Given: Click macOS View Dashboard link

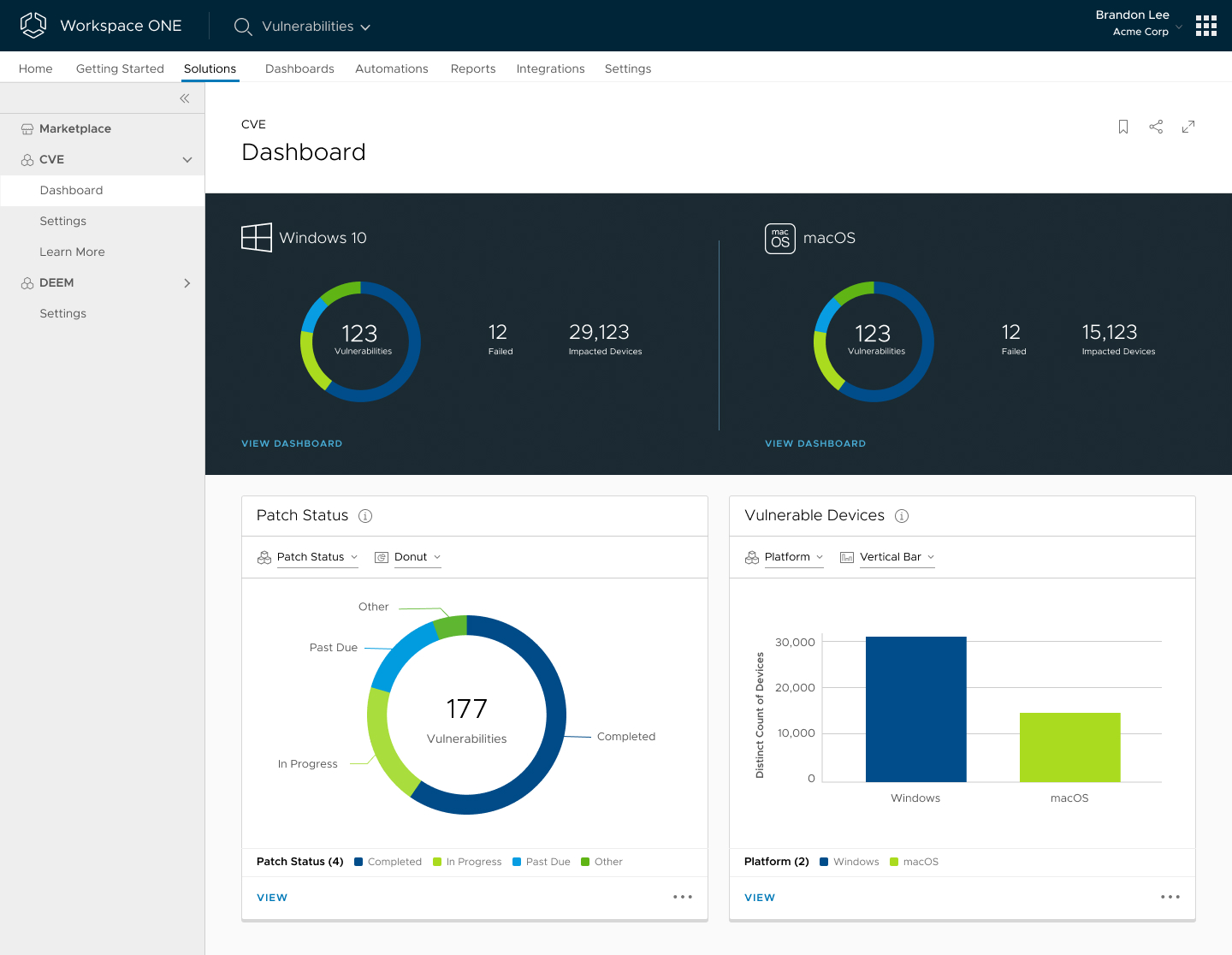Looking at the screenshot, I should (x=815, y=443).
